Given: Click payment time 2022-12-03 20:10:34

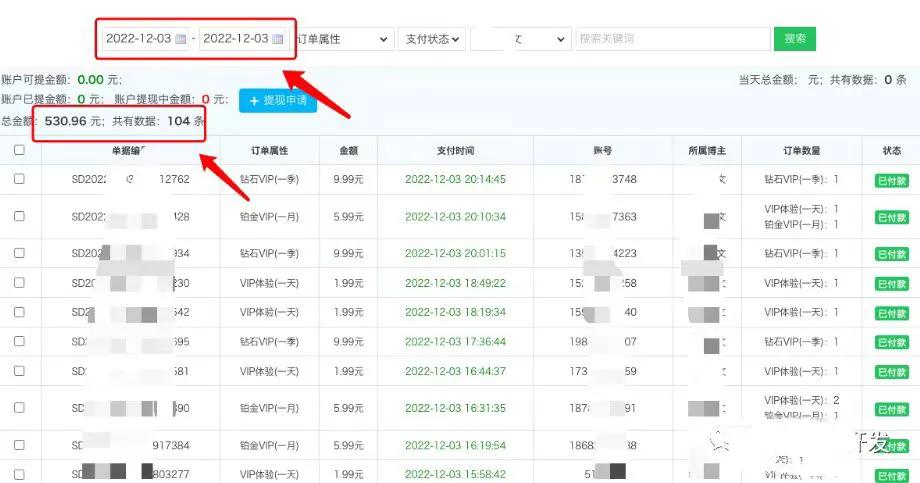Looking at the screenshot, I should pyautogui.click(x=455, y=217).
